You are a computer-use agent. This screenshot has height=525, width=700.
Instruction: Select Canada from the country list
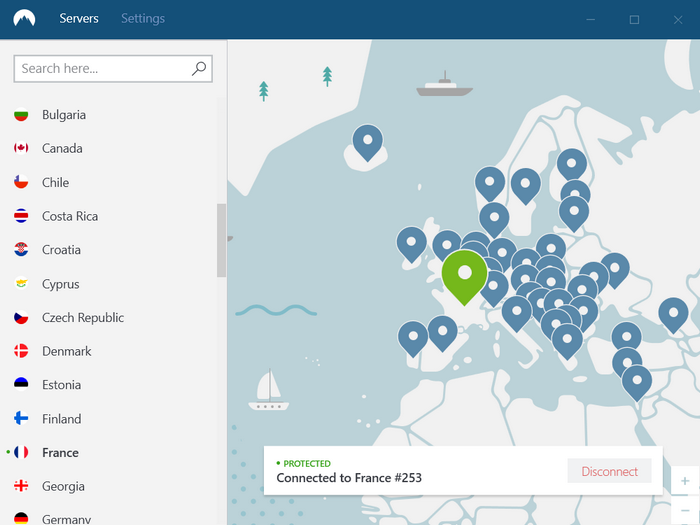pos(62,148)
